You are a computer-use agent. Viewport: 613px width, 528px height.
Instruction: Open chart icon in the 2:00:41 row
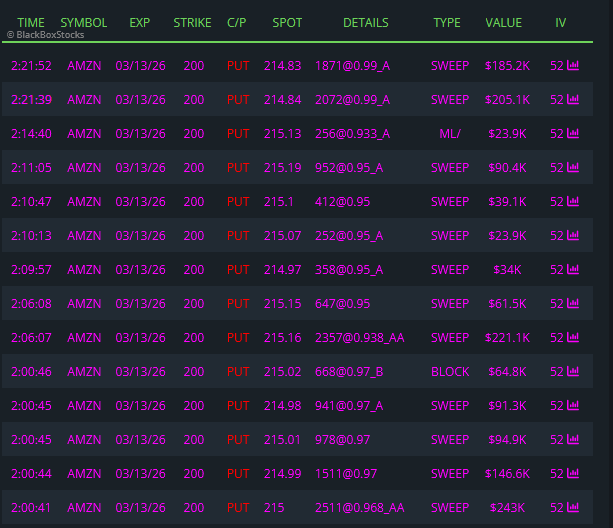(x=573, y=507)
